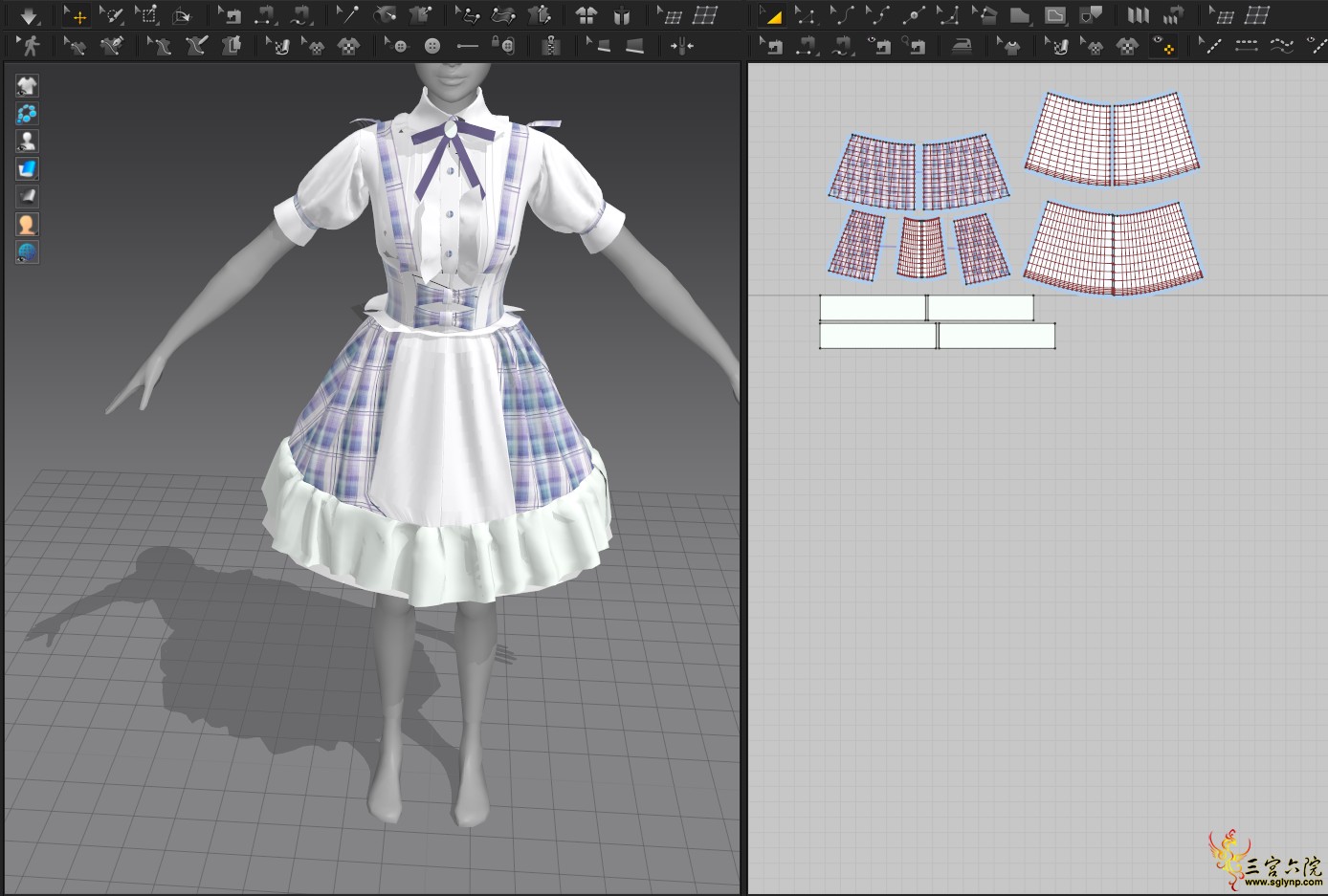
Task: Select Segment Sewing in 2D toolbar
Action: click(x=807, y=46)
